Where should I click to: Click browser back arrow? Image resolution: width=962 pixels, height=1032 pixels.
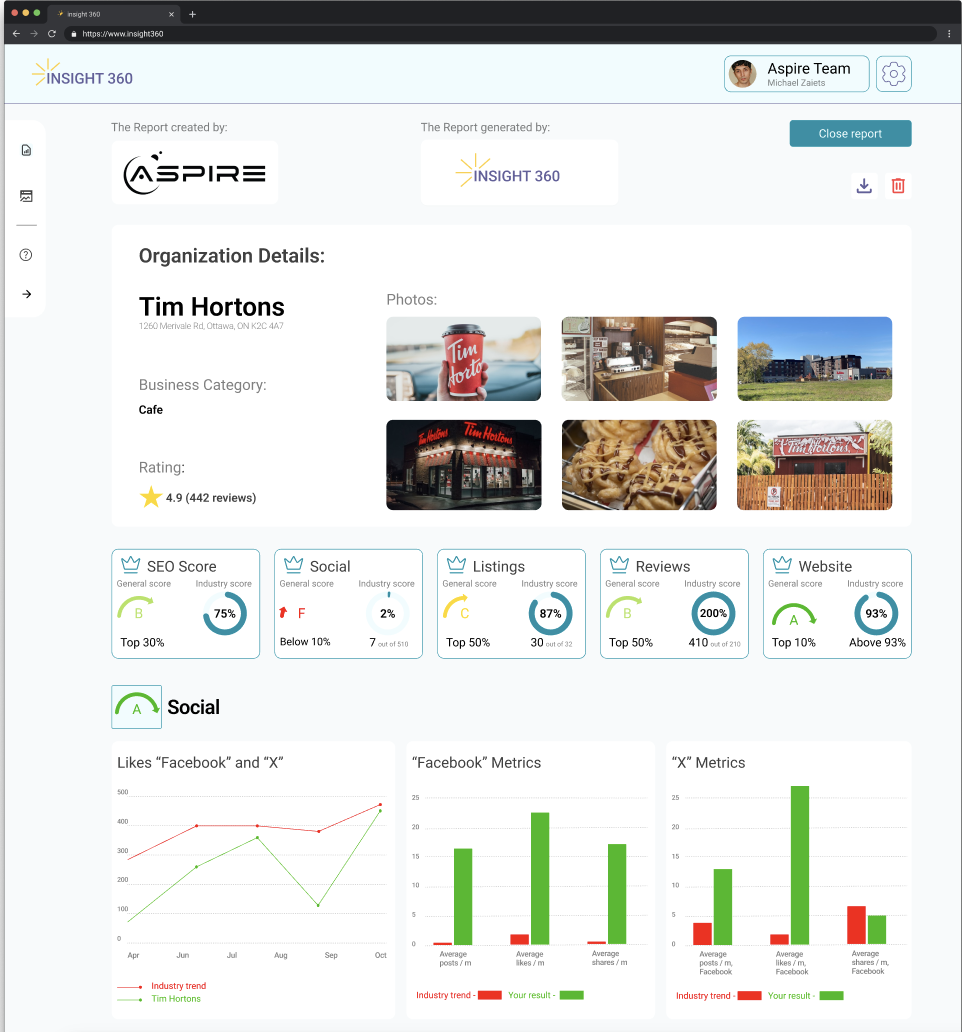16,34
